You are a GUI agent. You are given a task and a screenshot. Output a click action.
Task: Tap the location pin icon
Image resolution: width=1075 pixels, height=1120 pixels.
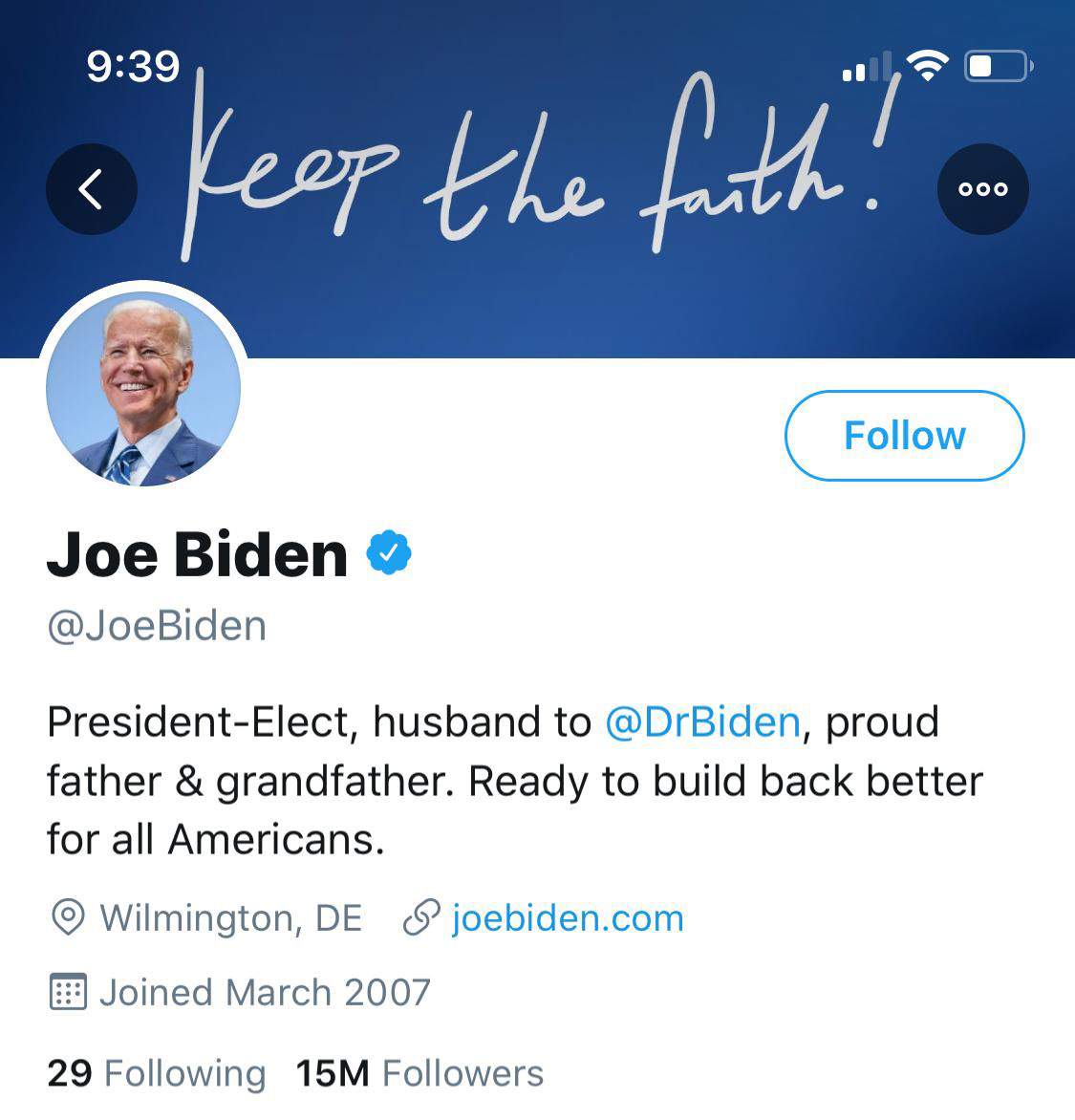pos(69,917)
